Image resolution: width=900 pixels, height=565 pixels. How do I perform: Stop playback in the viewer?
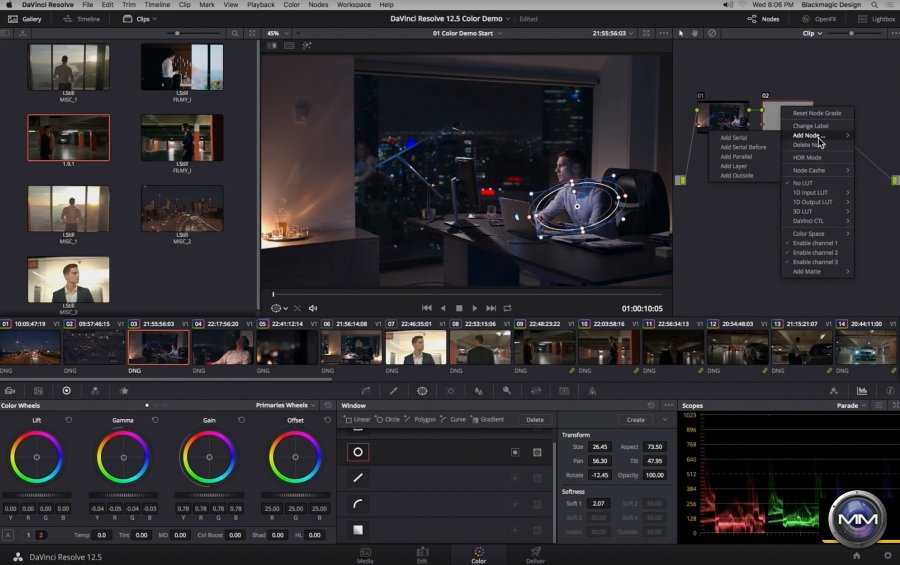click(459, 308)
